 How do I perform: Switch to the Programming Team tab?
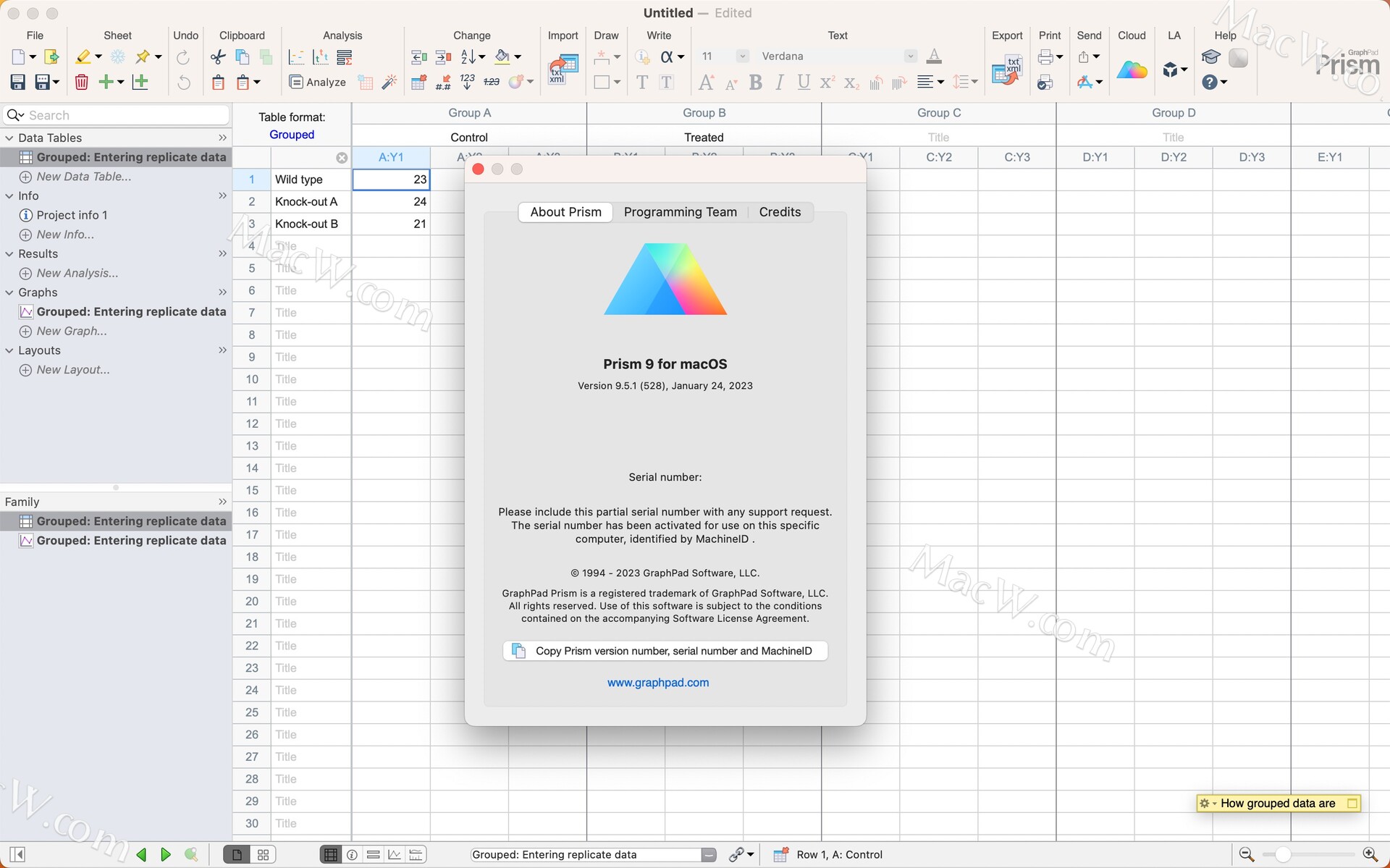680,211
